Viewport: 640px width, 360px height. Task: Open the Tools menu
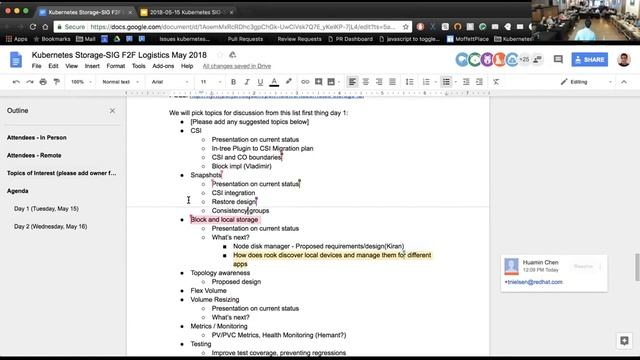(138, 66)
